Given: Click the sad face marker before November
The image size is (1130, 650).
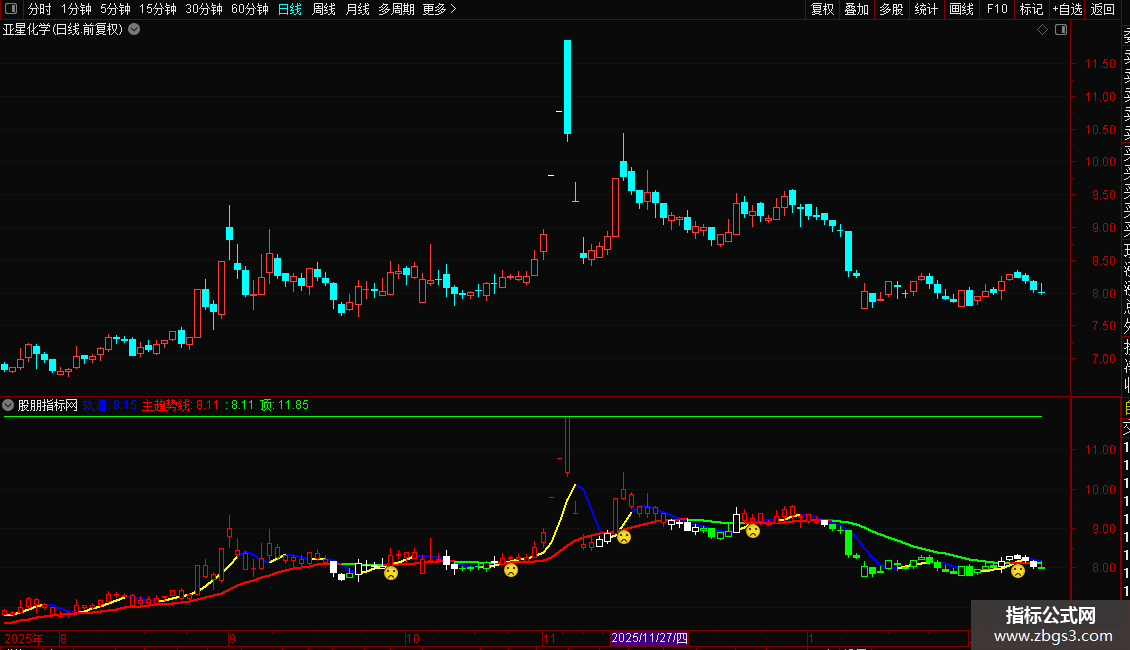Looking at the screenshot, I should (x=511, y=570).
